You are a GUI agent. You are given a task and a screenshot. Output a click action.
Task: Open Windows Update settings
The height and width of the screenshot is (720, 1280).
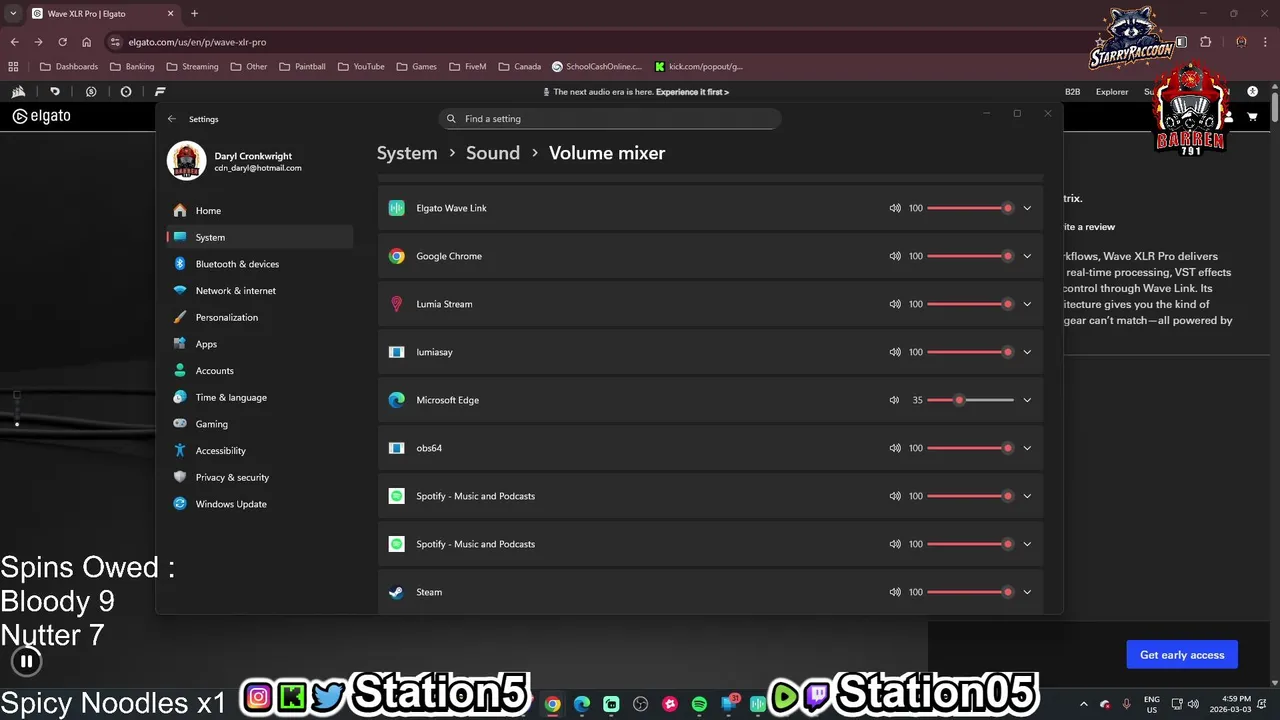click(259, 504)
